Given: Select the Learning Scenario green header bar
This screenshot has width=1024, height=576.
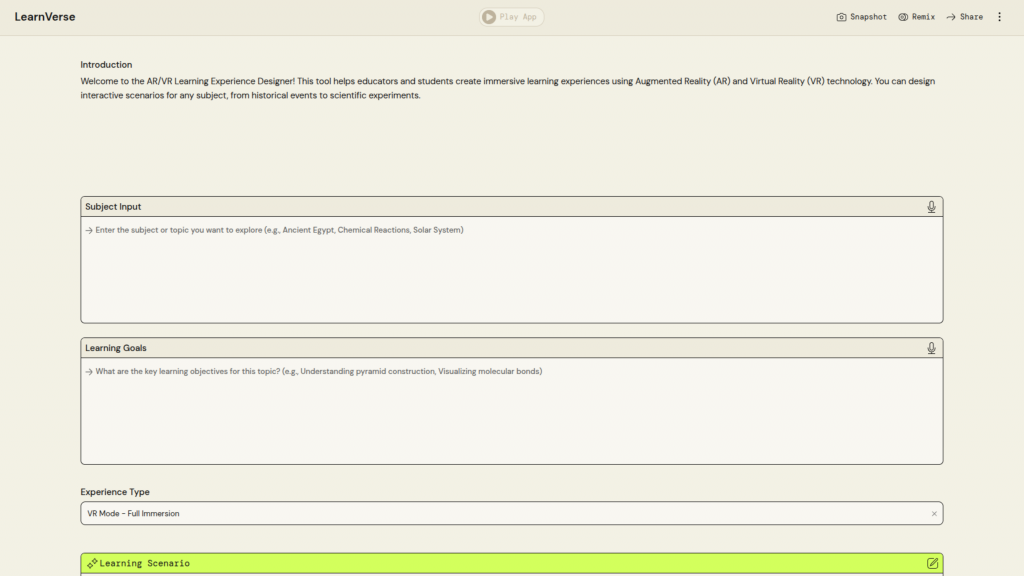Looking at the screenshot, I should [511, 563].
